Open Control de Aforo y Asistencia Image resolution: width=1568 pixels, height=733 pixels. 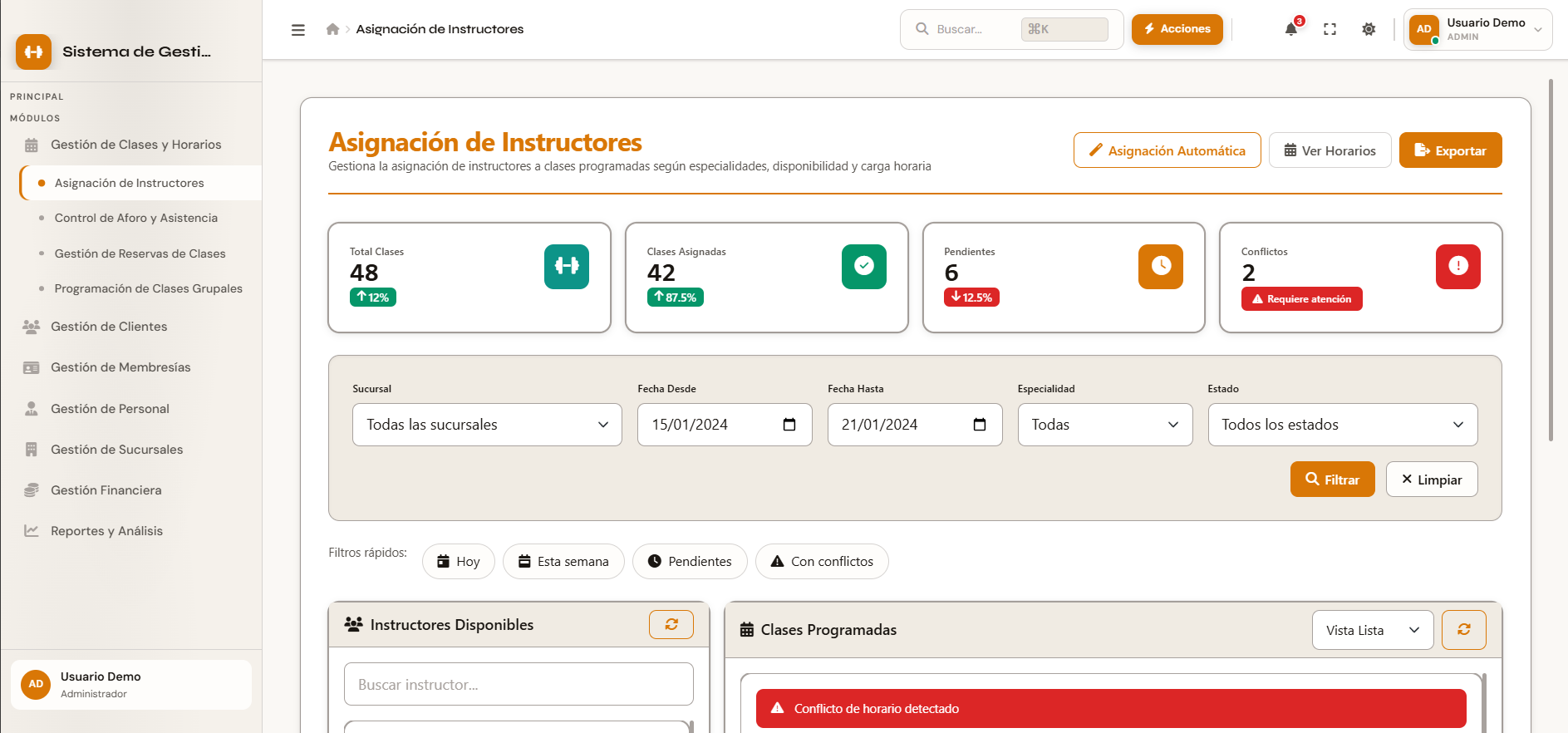coord(136,218)
